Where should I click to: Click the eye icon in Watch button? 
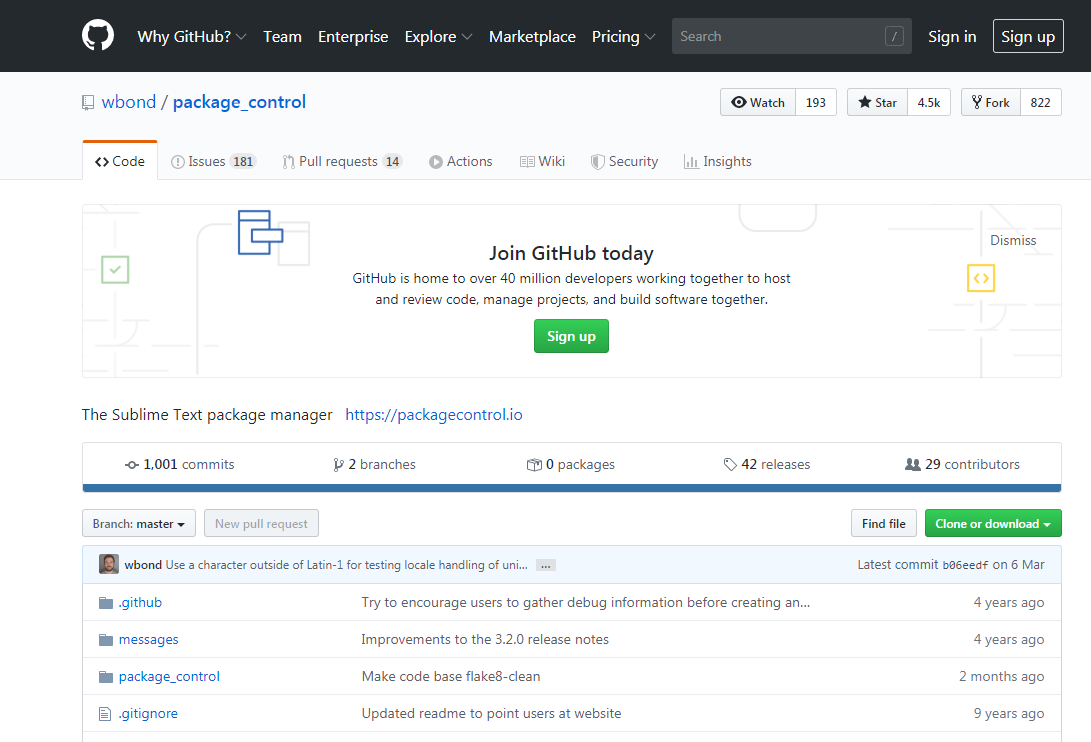(738, 102)
